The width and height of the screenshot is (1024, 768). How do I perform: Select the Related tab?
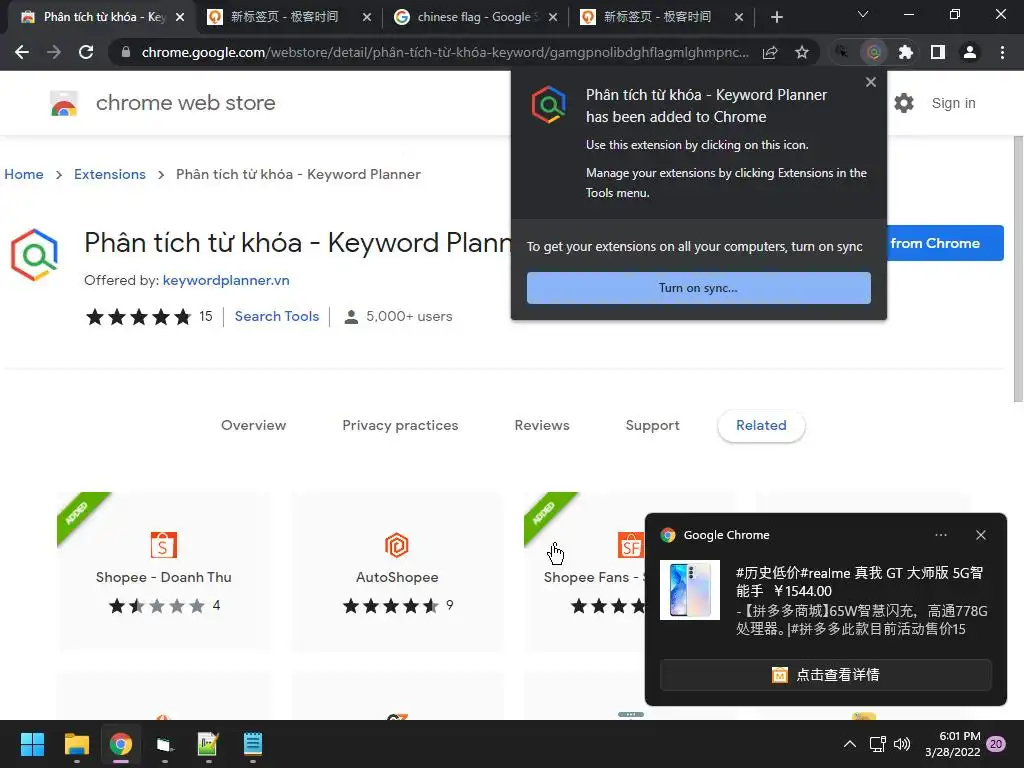[x=761, y=425]
